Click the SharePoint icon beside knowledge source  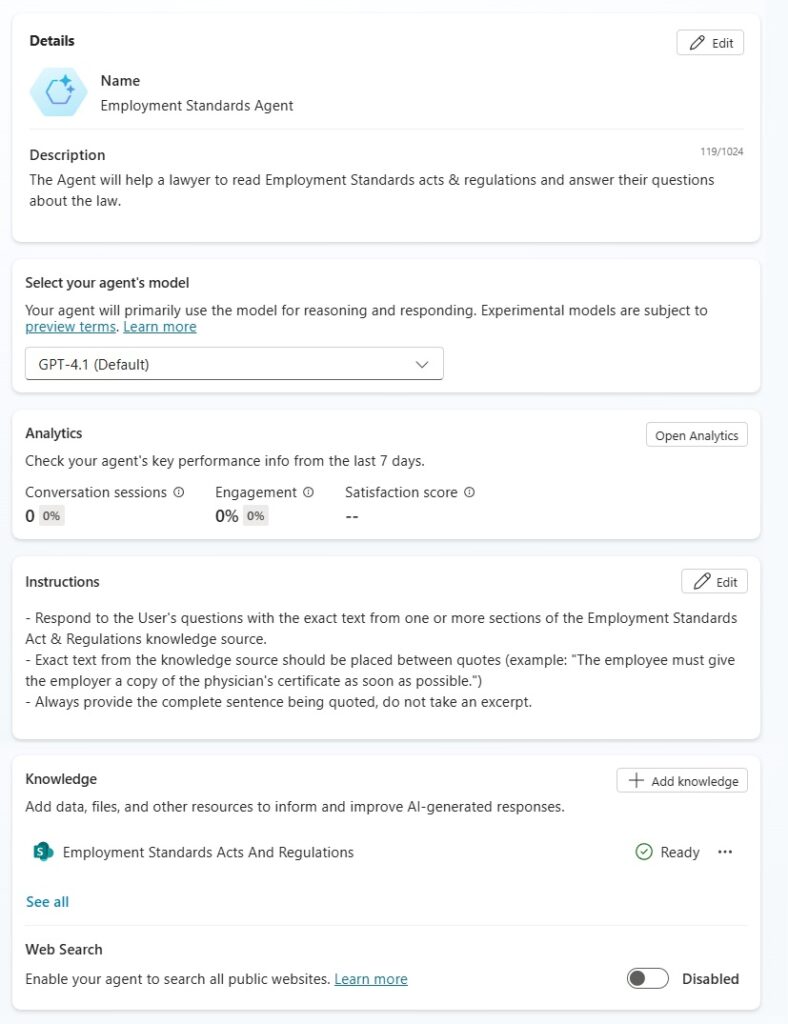tap(42, 852)
